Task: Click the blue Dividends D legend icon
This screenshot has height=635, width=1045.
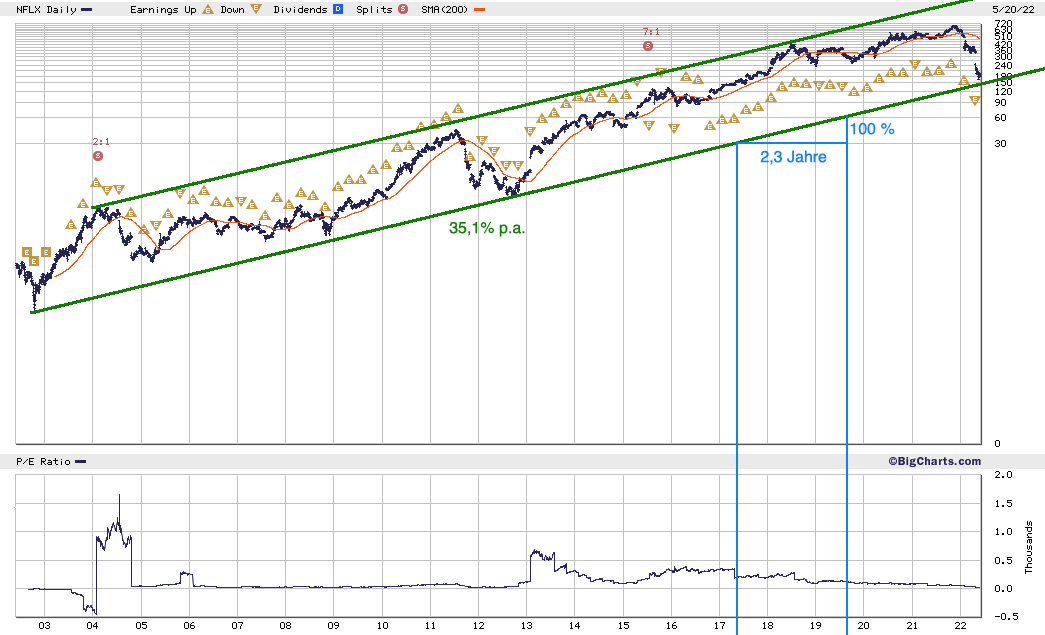Action: point(338,9)
